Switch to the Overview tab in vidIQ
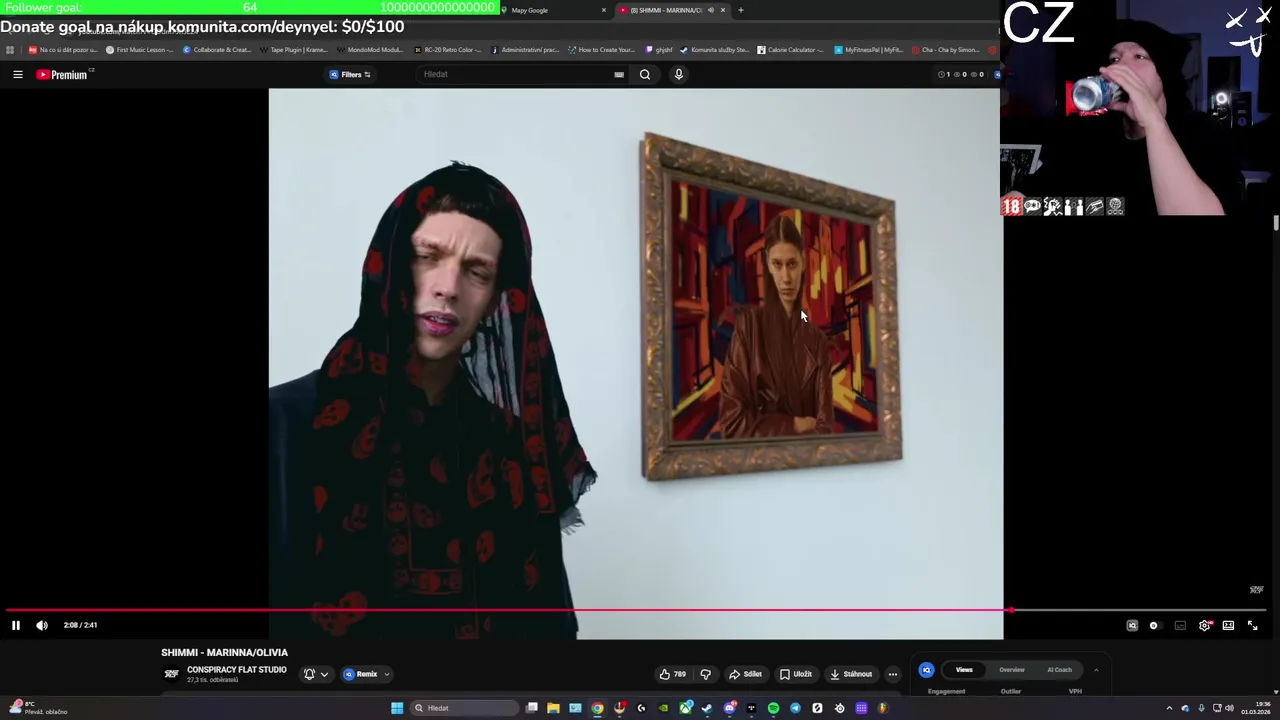 [x=1011, y=670]
